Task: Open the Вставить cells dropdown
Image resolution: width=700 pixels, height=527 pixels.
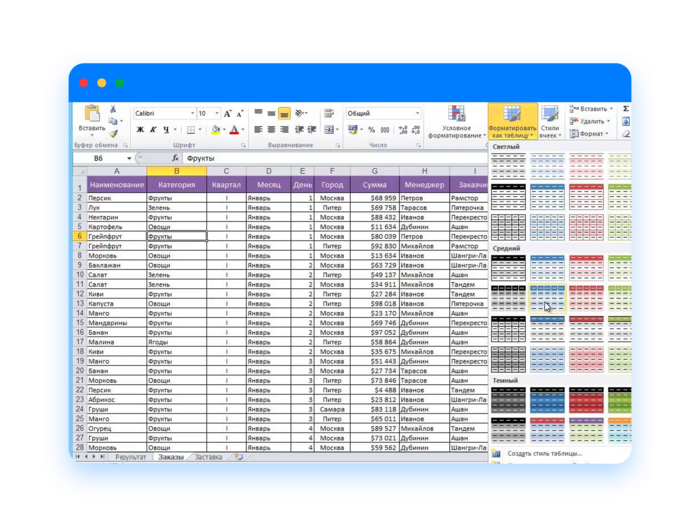Action: pyautogui.click(x=591, y=109)
